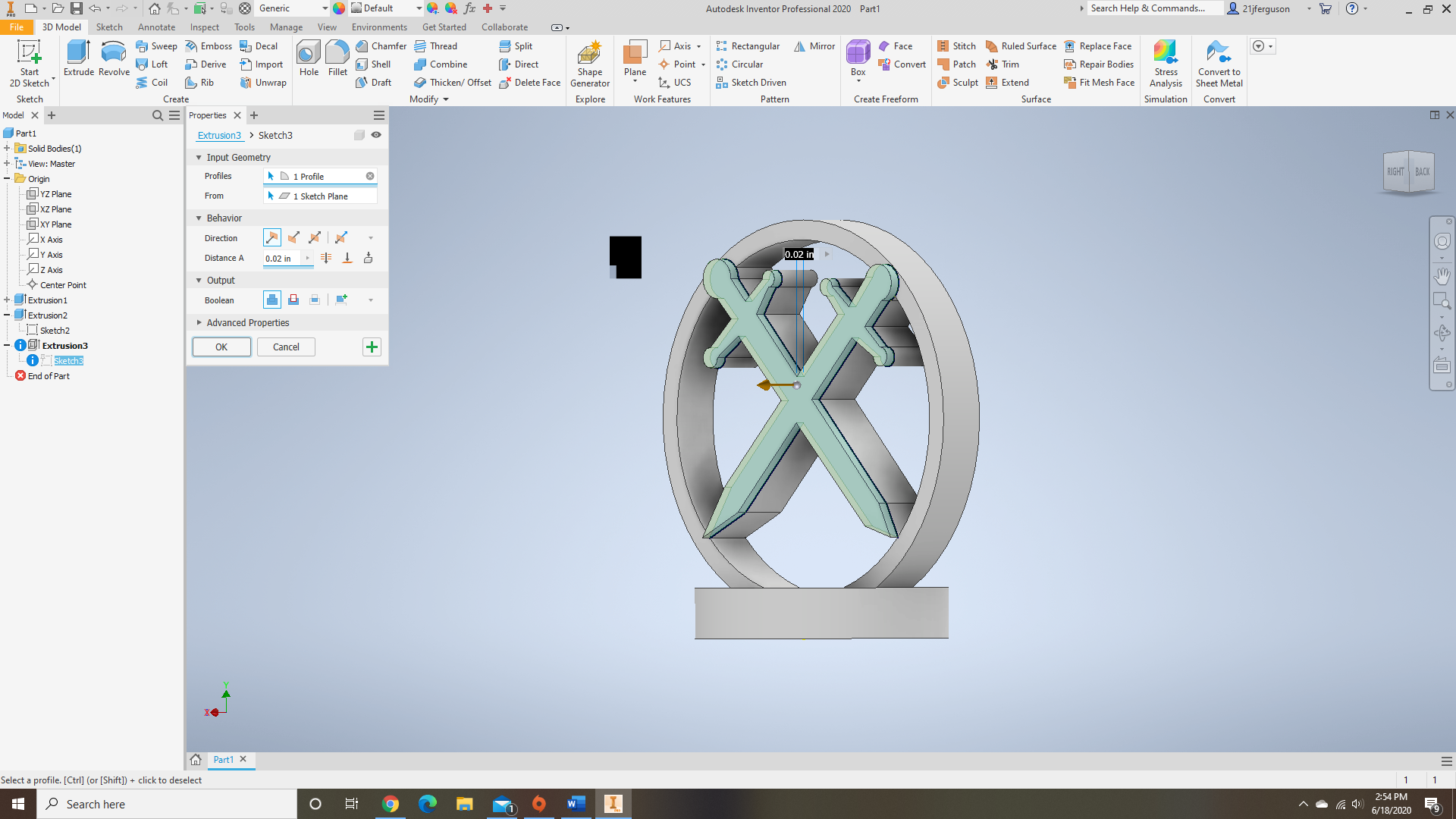Edit the Distance A value field
Screen dimensions: 1456x819
pyautogui.click(x=282, y=259)
